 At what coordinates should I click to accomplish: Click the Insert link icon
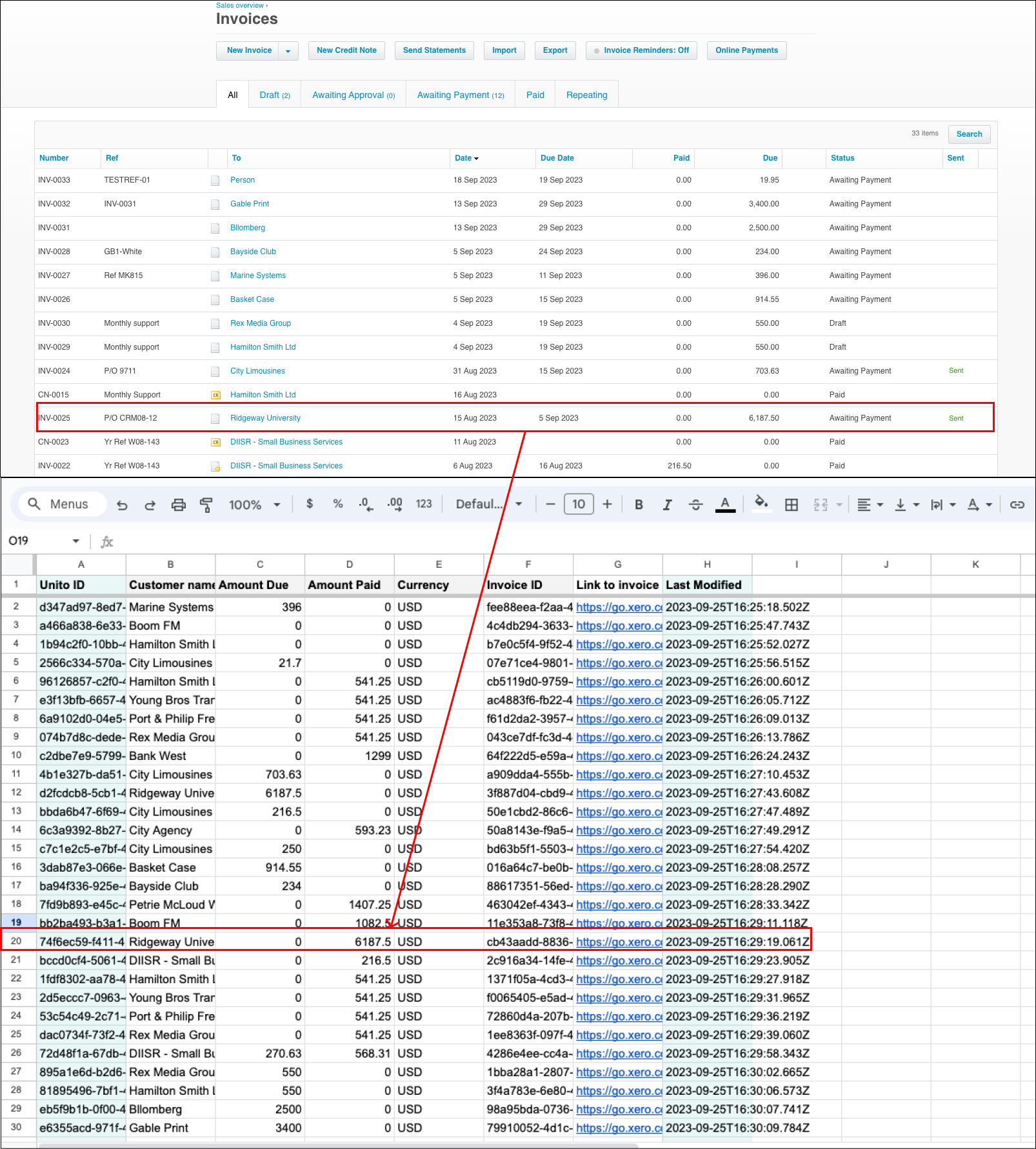[1018, 505]
